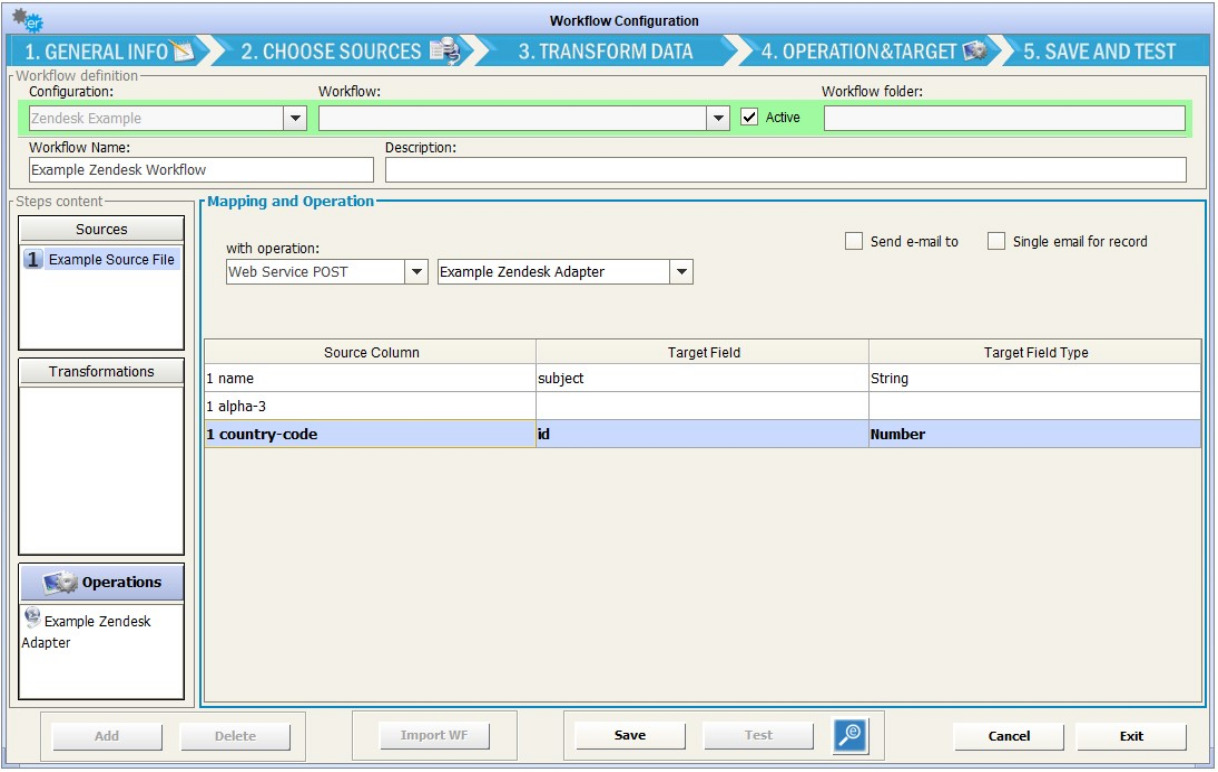Click the numbered icon beside Example Source File

(x=34, y=260)
